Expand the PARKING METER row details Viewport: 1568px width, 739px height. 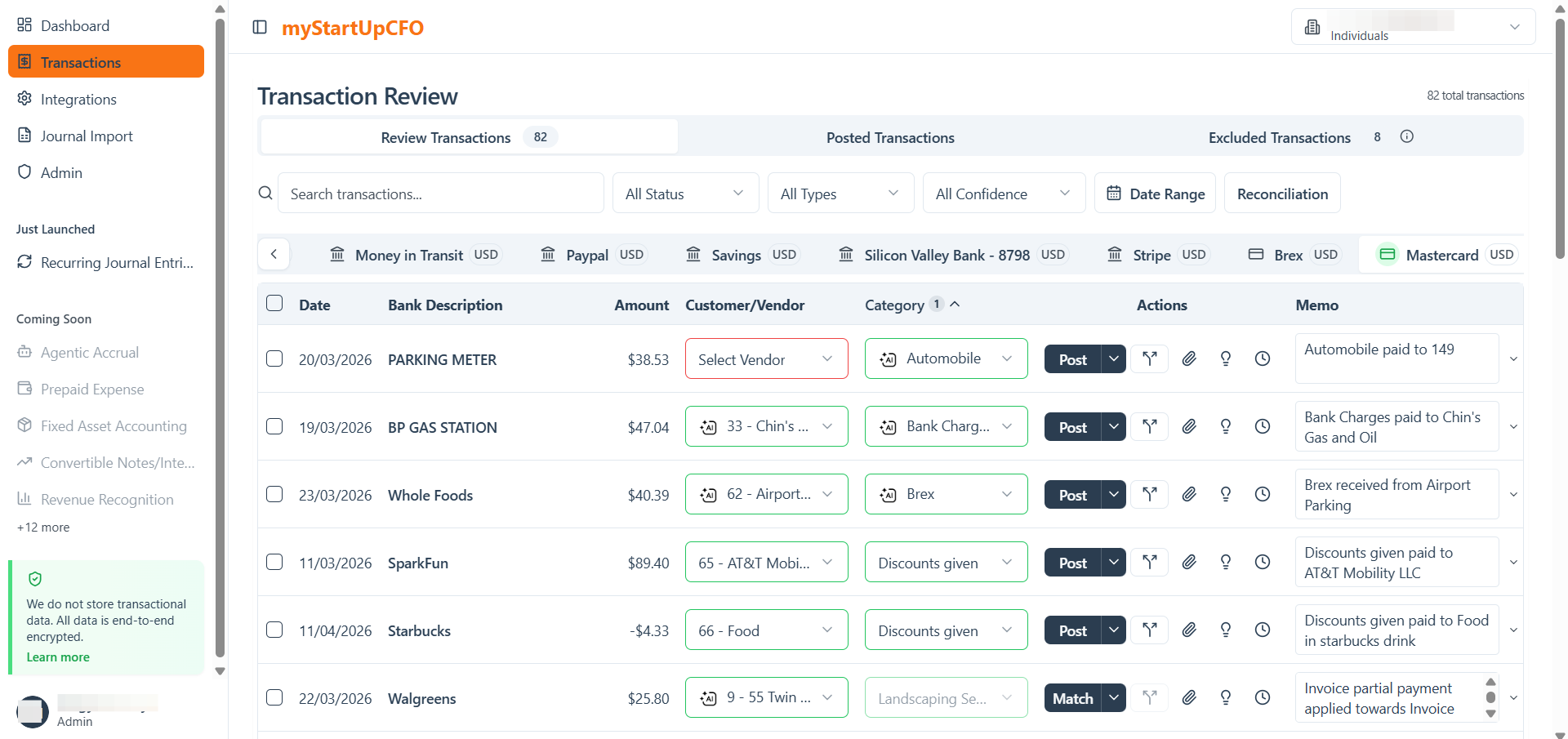click(1513, 359)
